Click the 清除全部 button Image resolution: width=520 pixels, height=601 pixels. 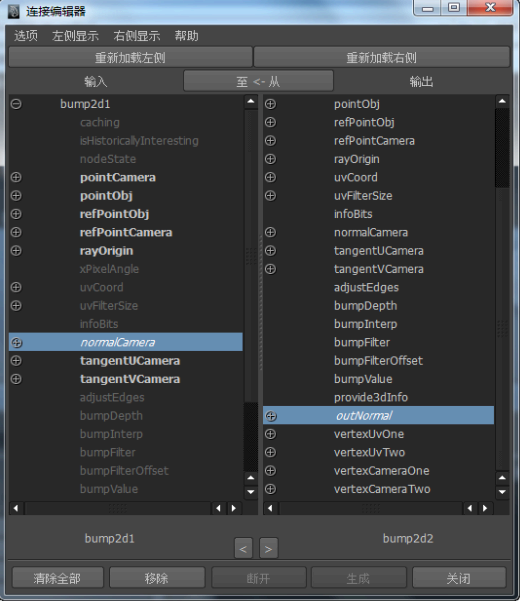point(57,578)
